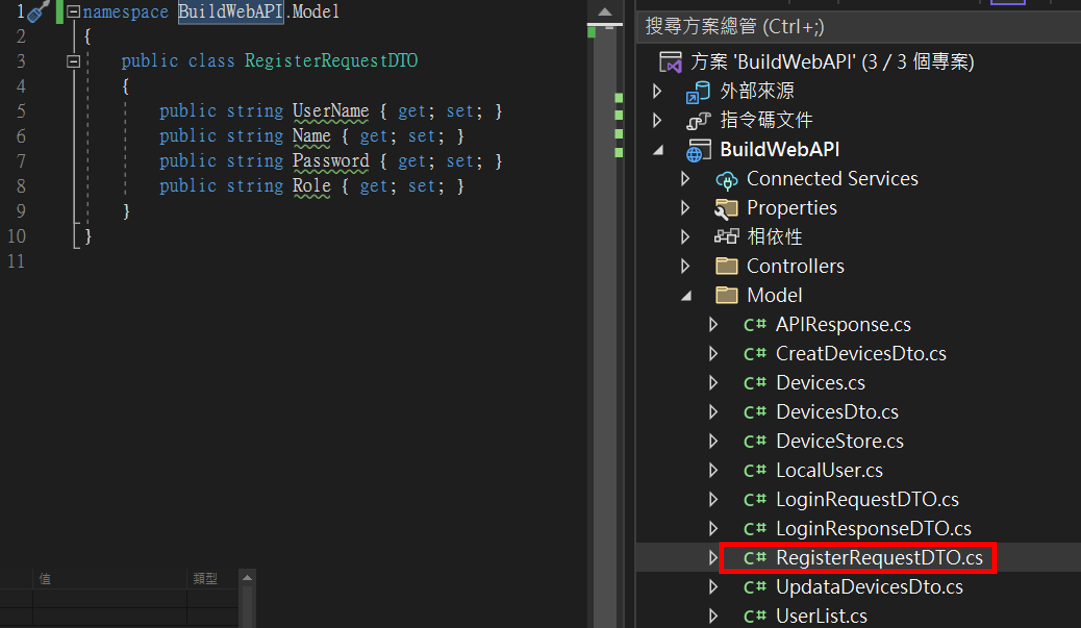This screenshot has height=628, width=1081.
Task: Click the Properties wrench folder icon
Action: click(727, 208)
